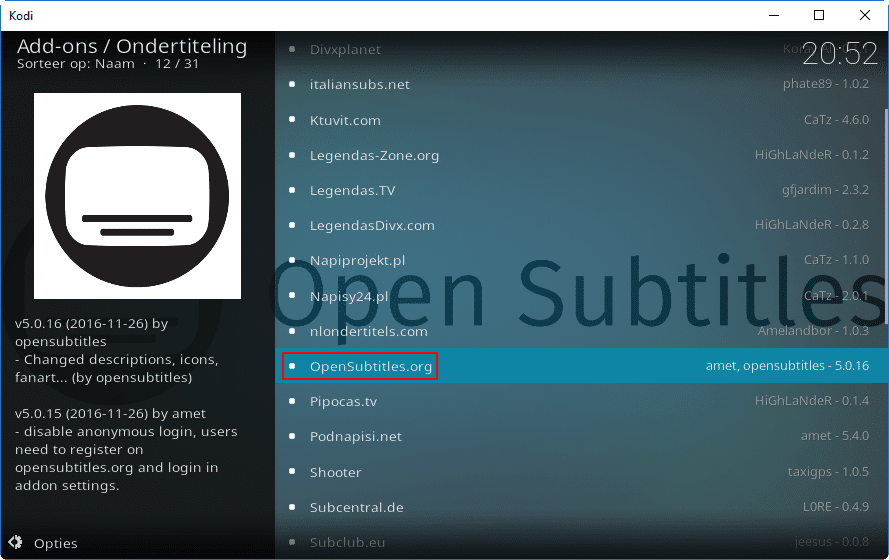Choose Subcentral.de from the list
Viewport: 889px width, 560px height.
[581, 507]
